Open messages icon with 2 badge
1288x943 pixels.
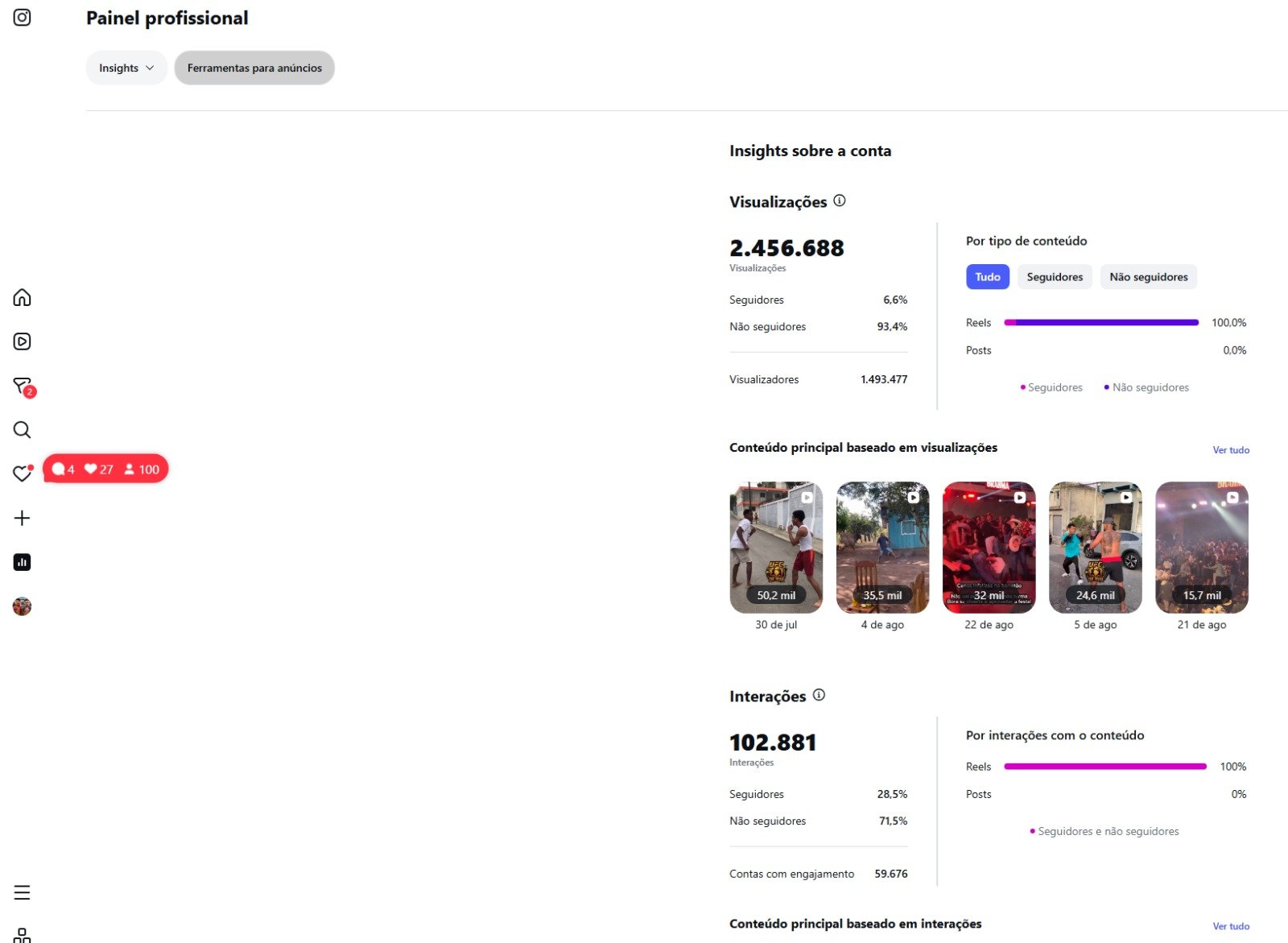click(x=23, y=387)
